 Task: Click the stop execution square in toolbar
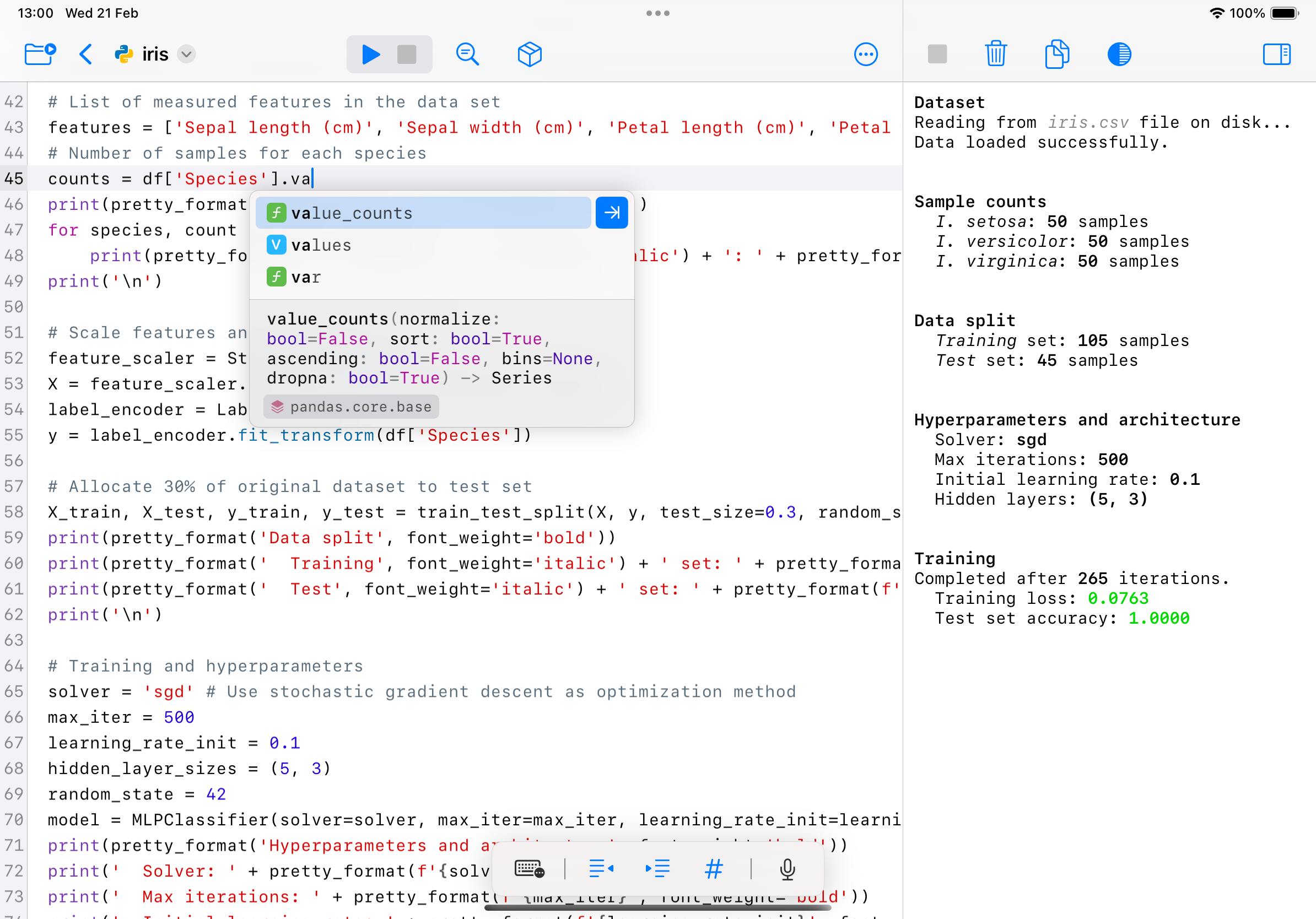[x=406, y=55]
